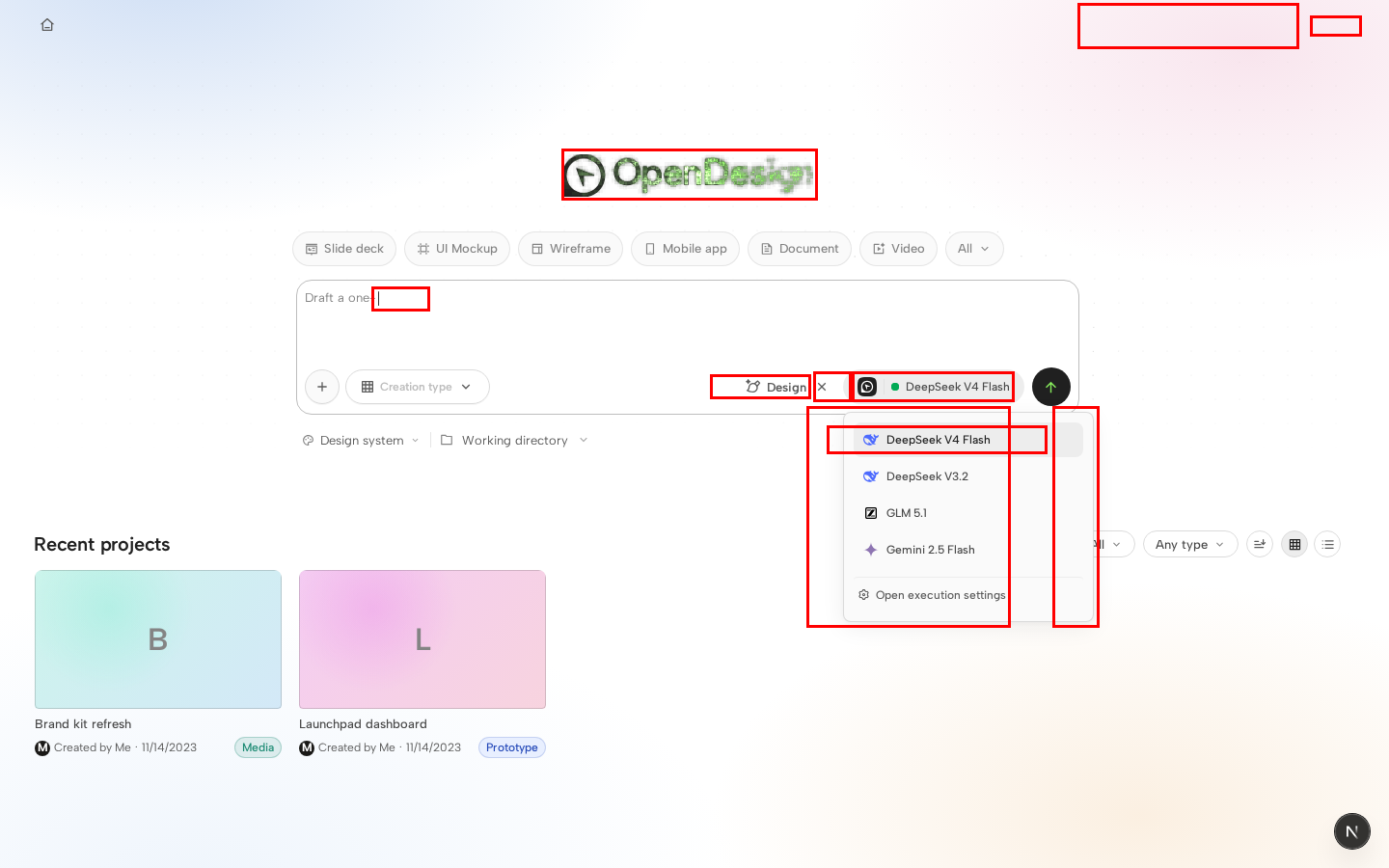Open the Working directory dropdown

pos(514,441)
